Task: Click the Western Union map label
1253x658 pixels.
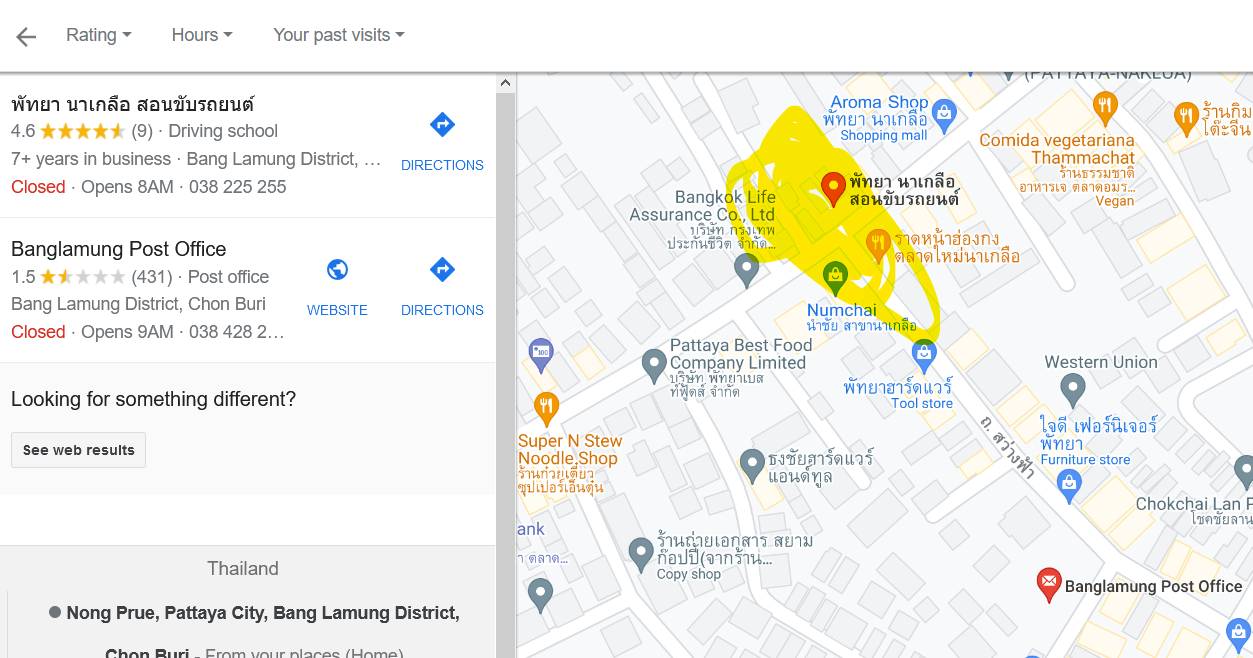Action: pos(1101,362)
